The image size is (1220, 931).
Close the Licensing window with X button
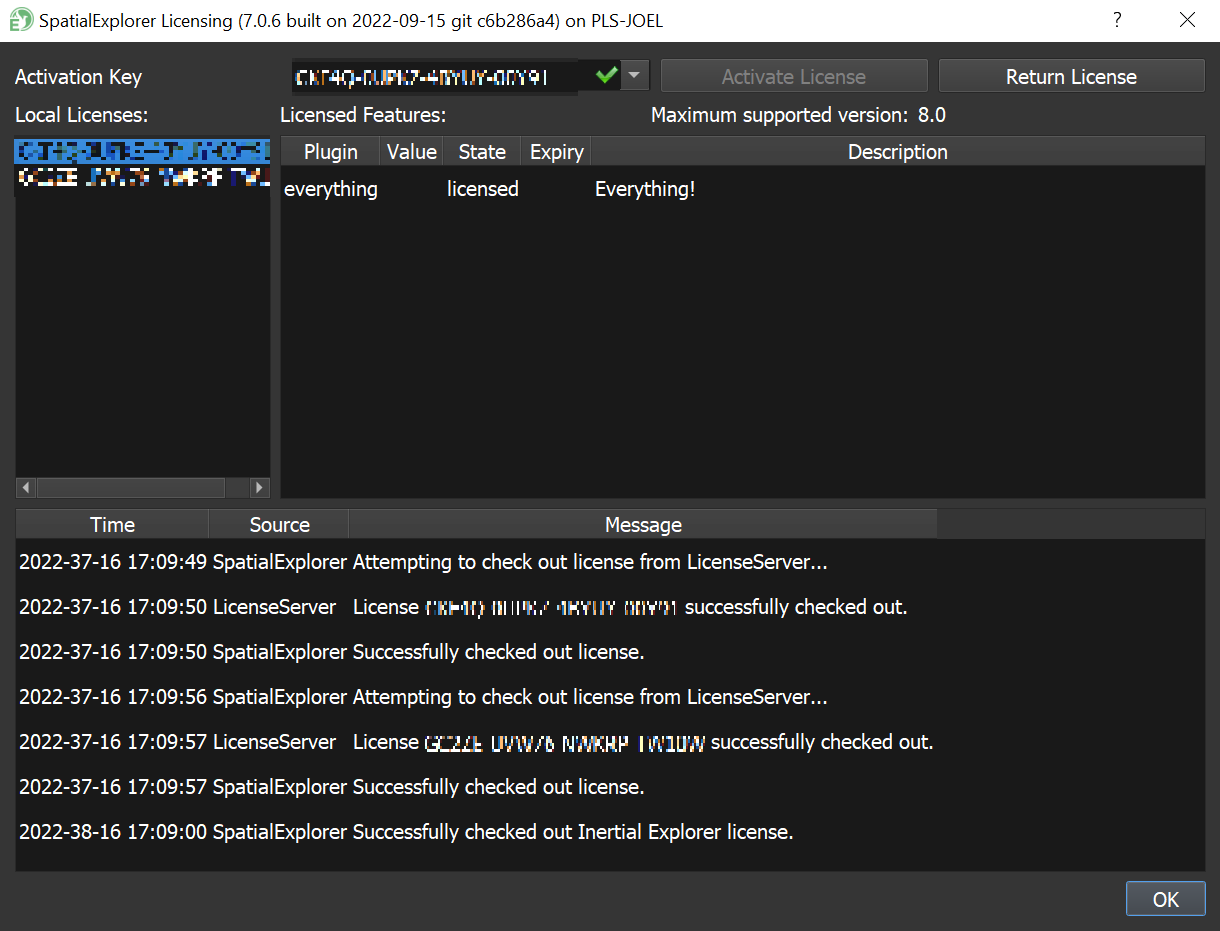pyautogui.click(x=1187, y=20)
